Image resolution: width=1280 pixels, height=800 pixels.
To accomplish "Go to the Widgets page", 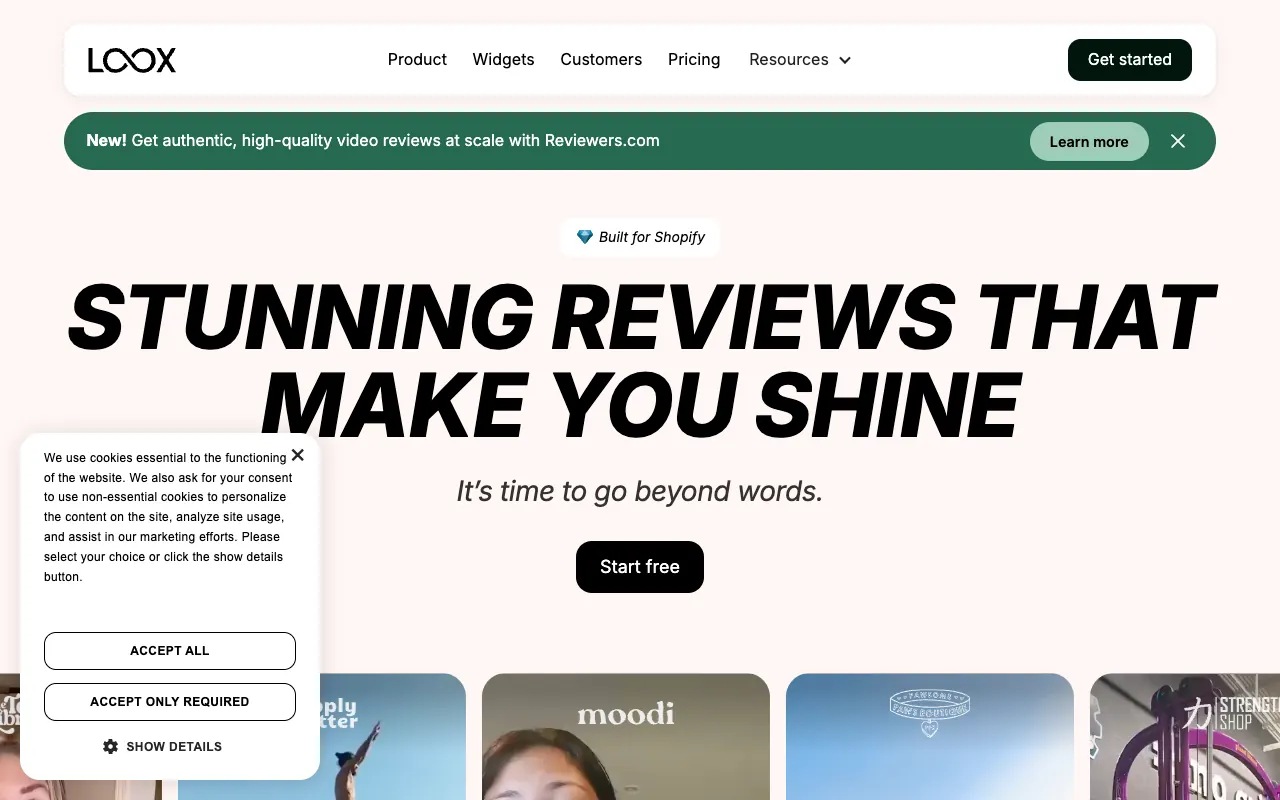I will (x=503, y=60).
